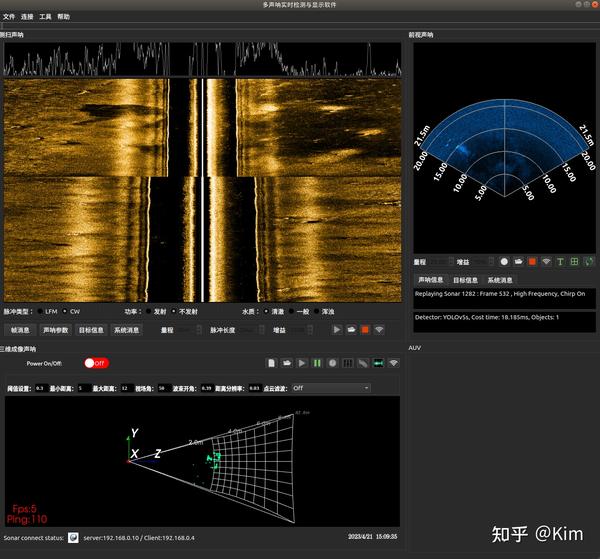Select the 浑浊 water quality radio option
Image resolution: width=600 pixels, height=559 pixels.
pos(324,311)
